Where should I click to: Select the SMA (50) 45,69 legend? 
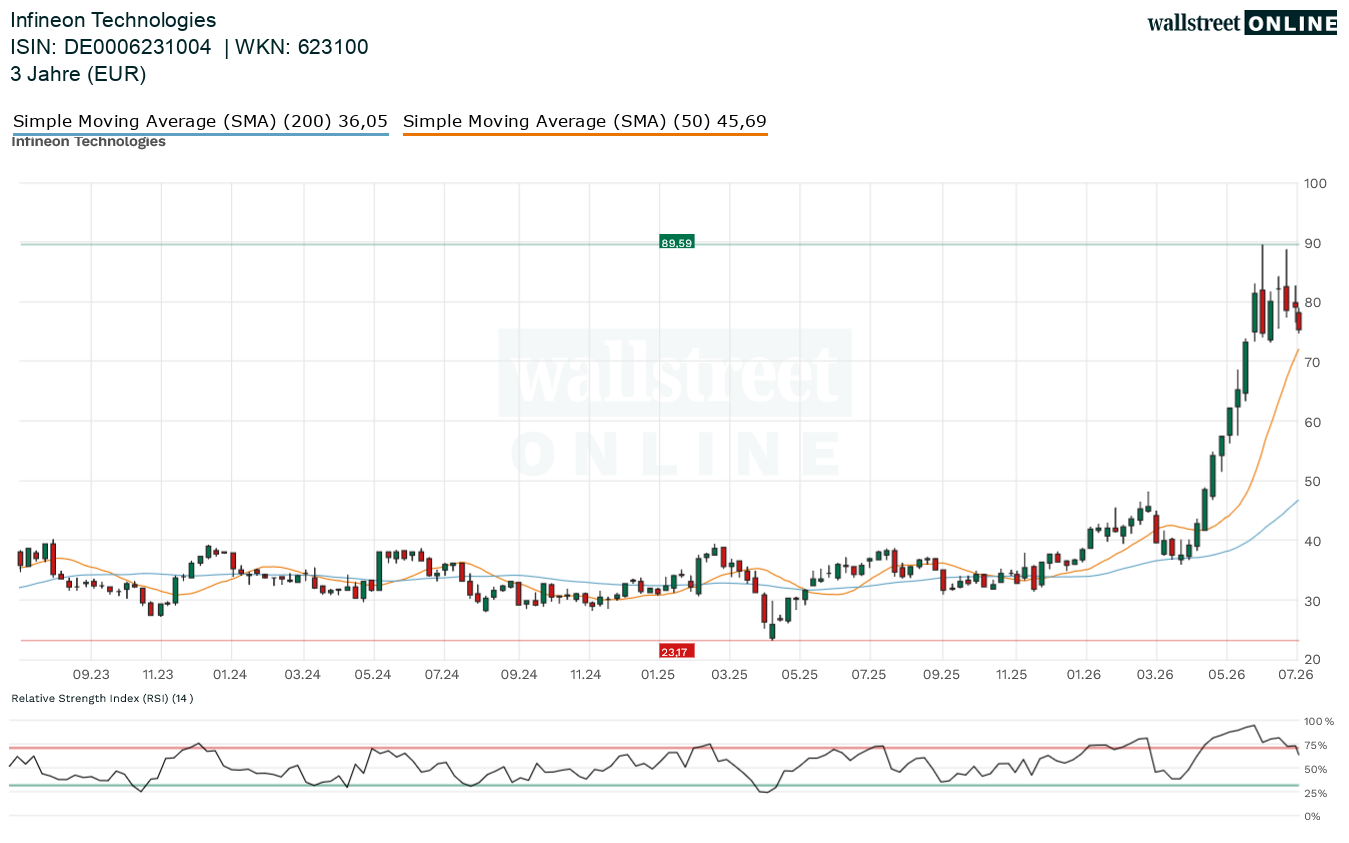[x=585, y=122]
